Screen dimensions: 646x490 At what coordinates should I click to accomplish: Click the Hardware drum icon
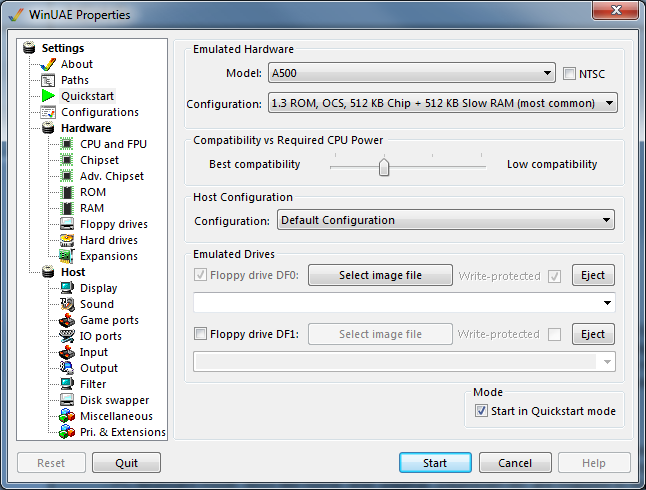tap(48, 128)
